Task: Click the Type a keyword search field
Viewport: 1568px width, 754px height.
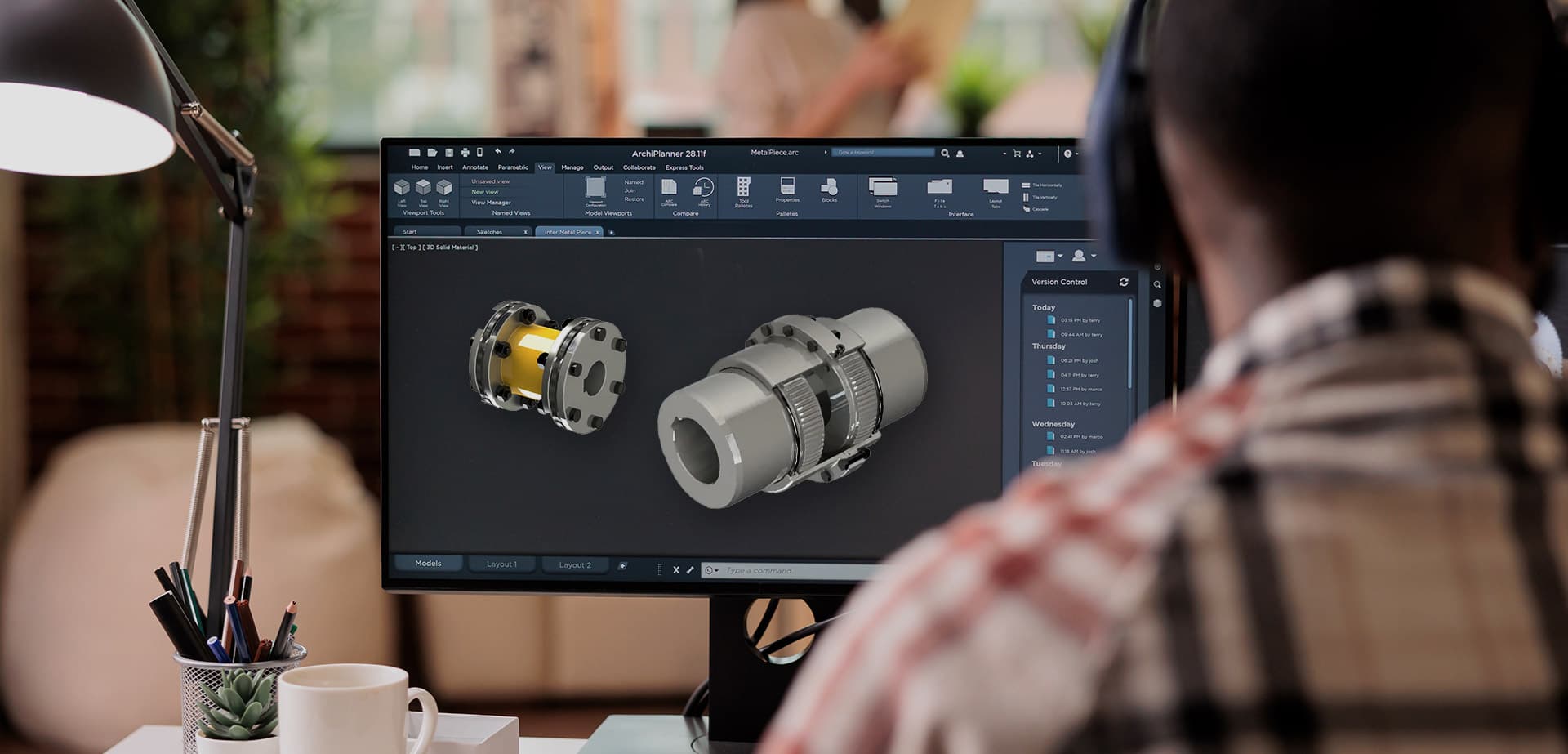Action: click(x=882, y=153)
